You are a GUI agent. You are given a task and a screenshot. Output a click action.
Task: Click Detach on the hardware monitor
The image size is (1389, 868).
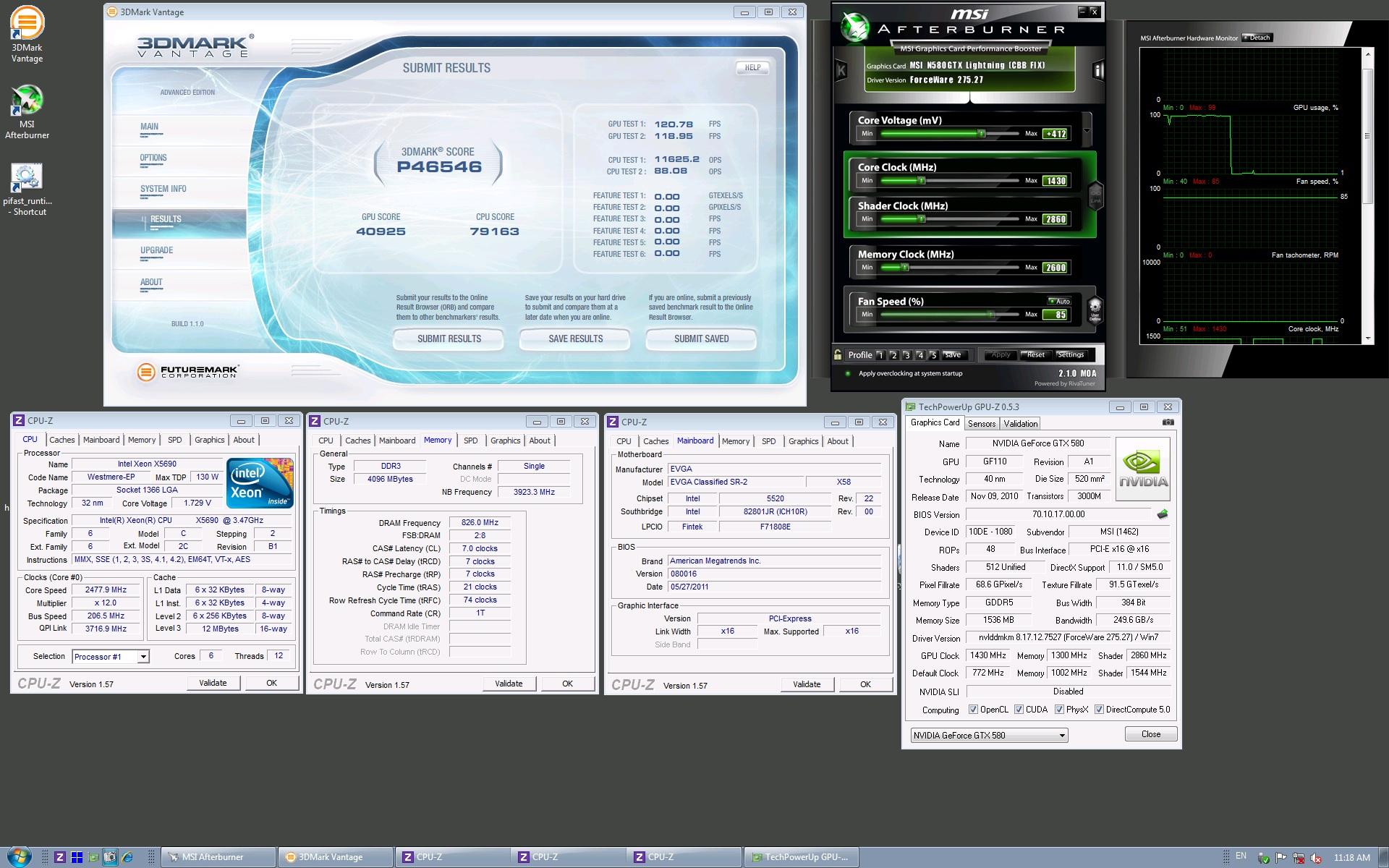1257,38
